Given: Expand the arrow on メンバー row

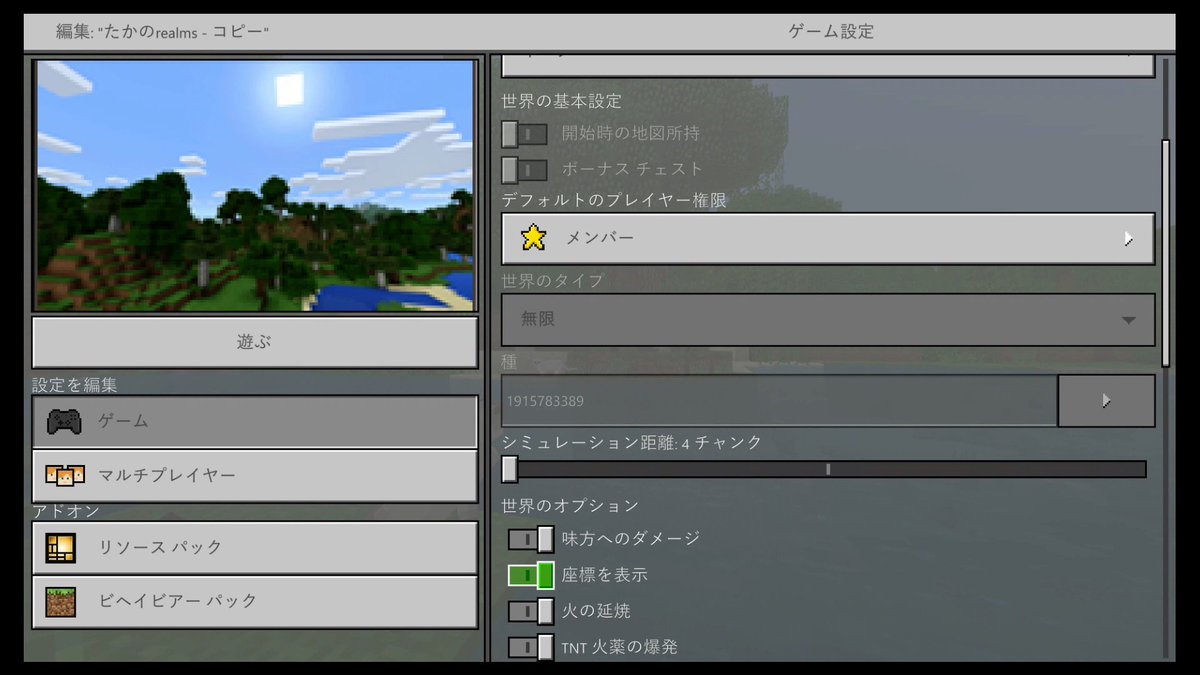Looking at the screenshot, I should click(1128, 238).
